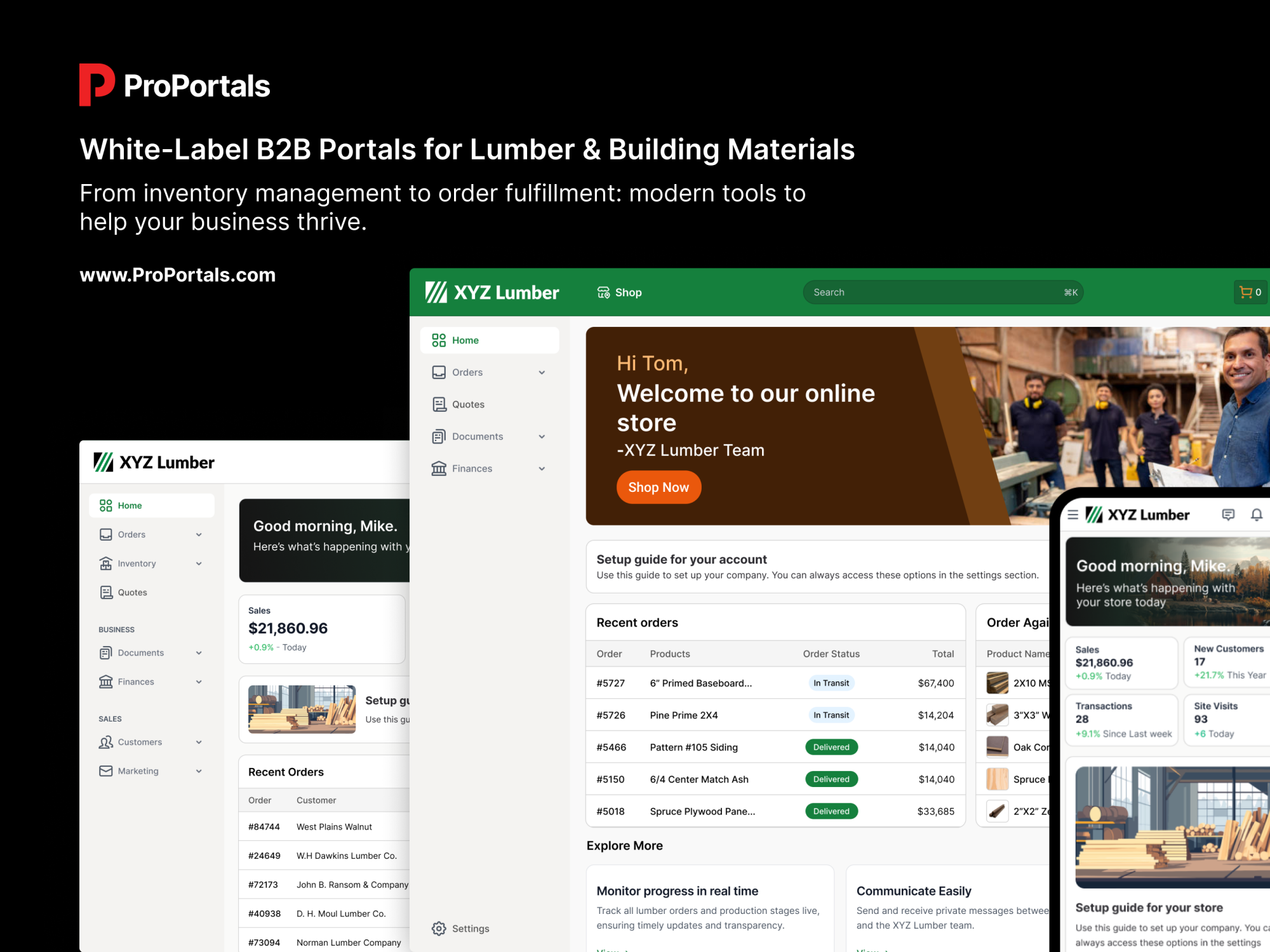This screenshot has height=952, width=1270.
Task: Click the Finances icon under BUSINESS
Action: click(105, 682)
